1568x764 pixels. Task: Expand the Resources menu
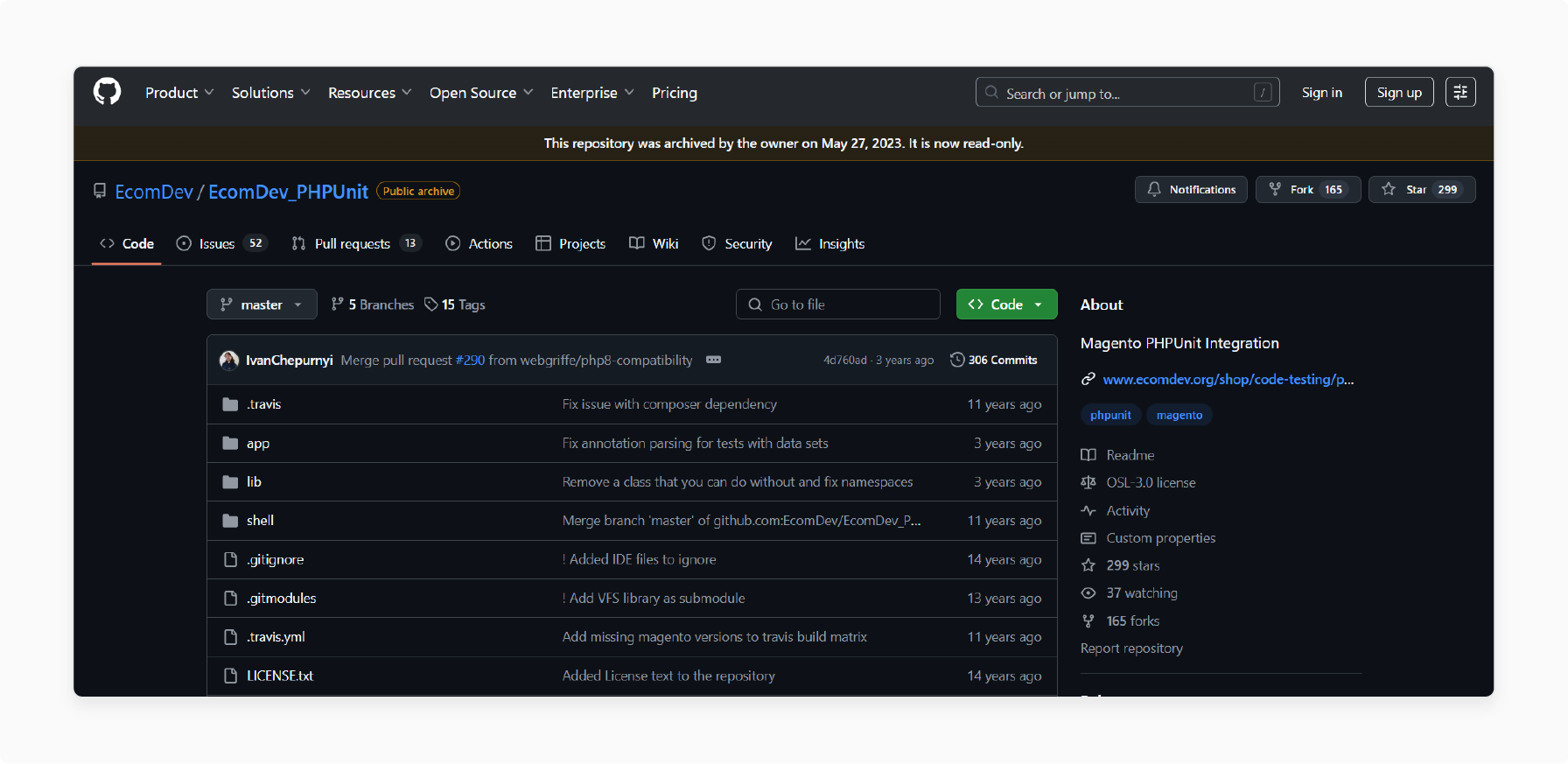click(x=369, y=93)
